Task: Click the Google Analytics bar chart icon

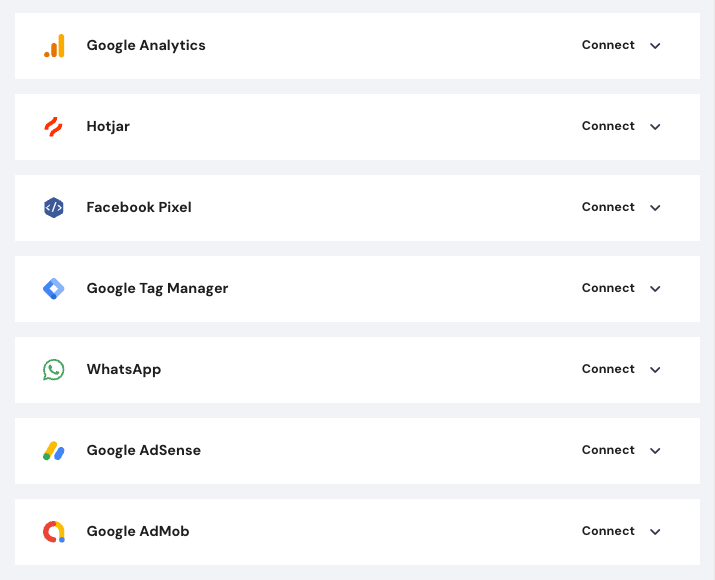Action: 54,46
